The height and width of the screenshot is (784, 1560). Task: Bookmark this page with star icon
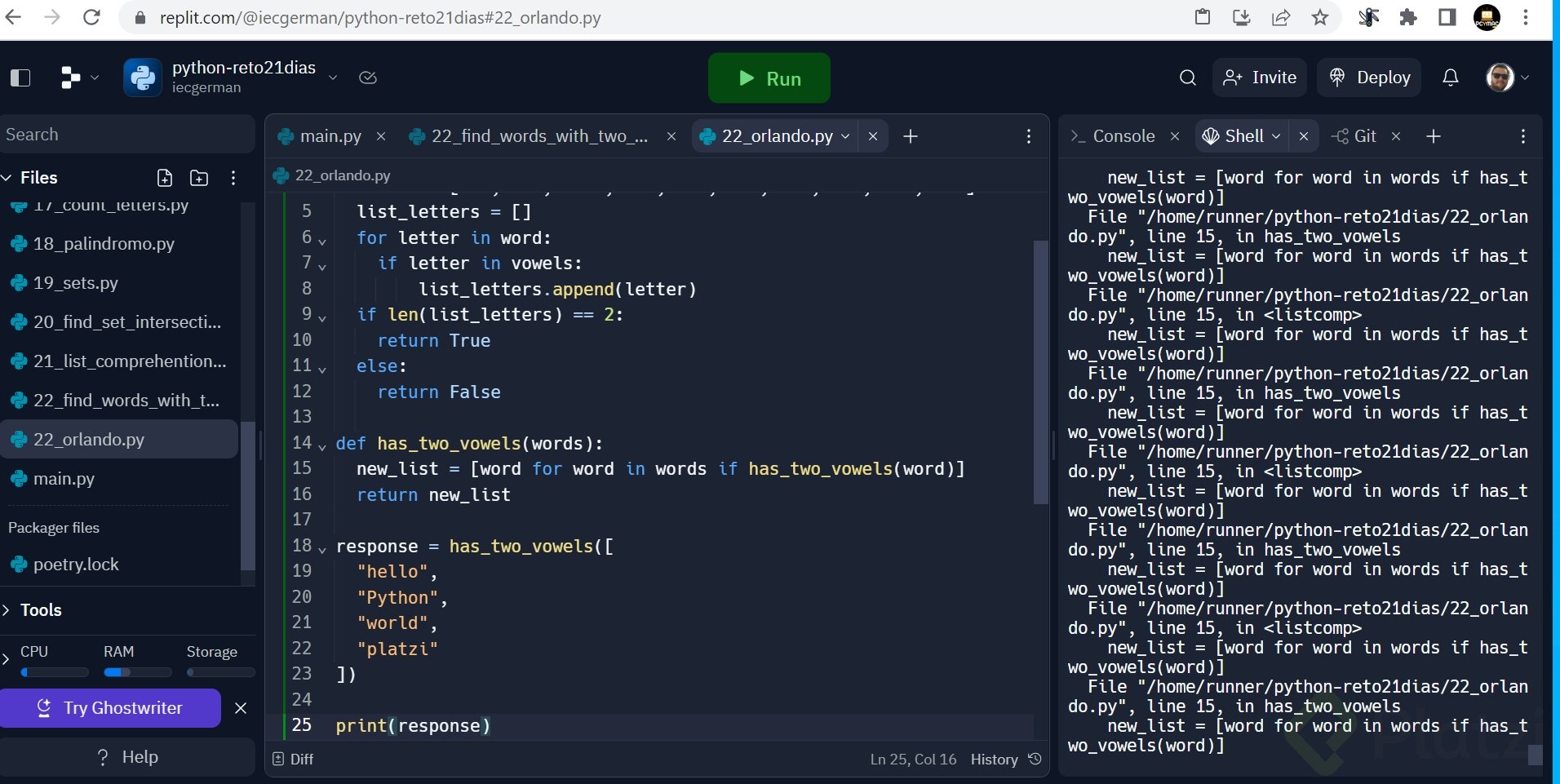tap(1320, 17)
